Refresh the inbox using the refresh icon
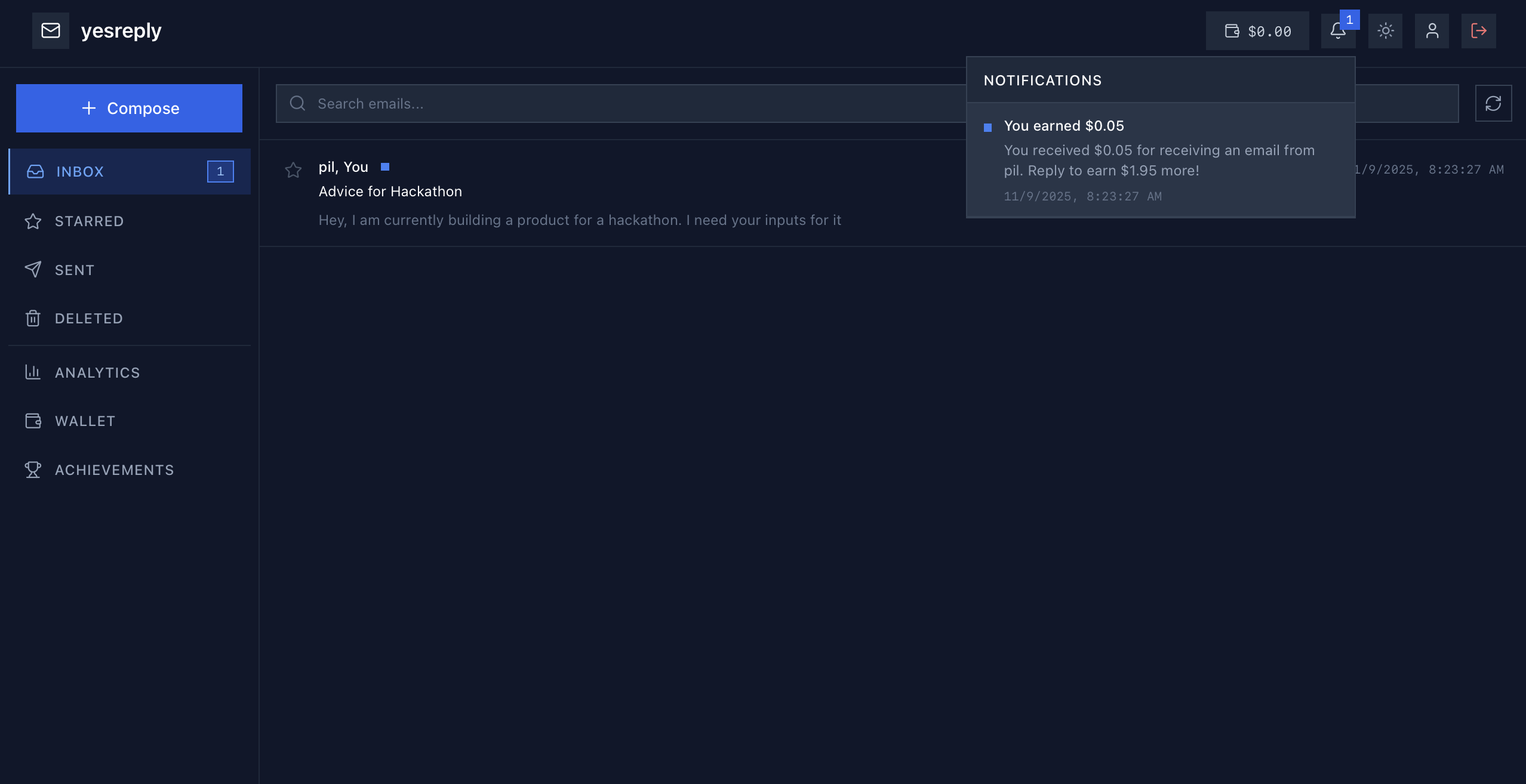 1493,104
